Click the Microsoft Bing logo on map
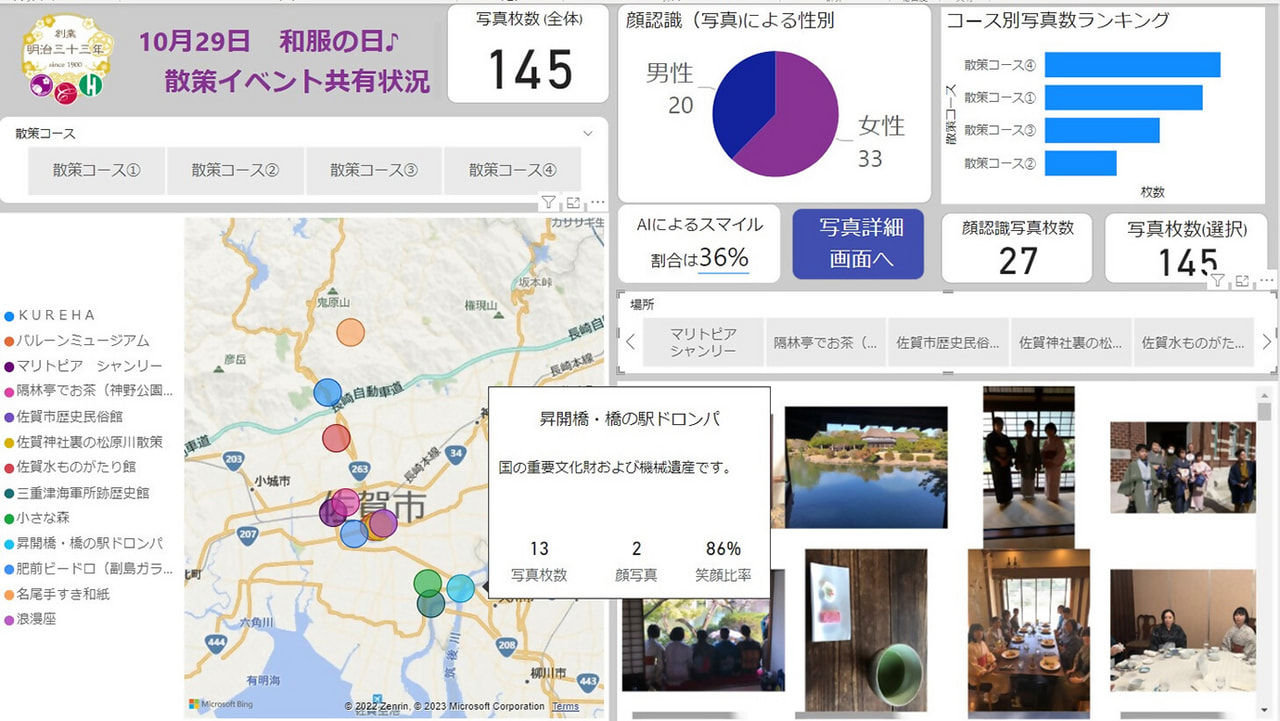Screen dimensions: 1280x721 (222, 705)
